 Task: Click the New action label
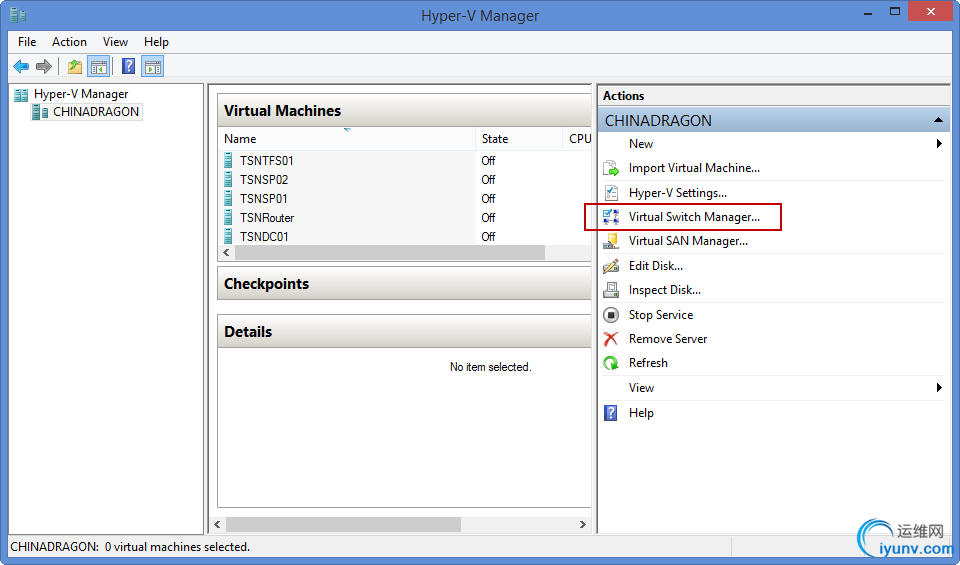point(640,144)
